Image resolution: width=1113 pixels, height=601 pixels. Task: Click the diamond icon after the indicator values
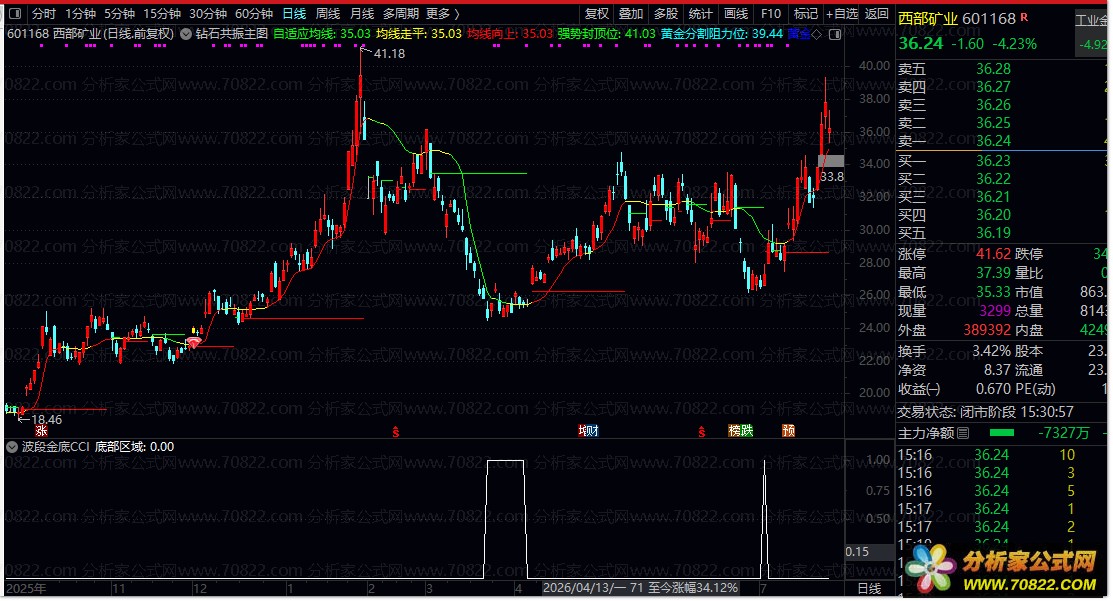(818, 34)
